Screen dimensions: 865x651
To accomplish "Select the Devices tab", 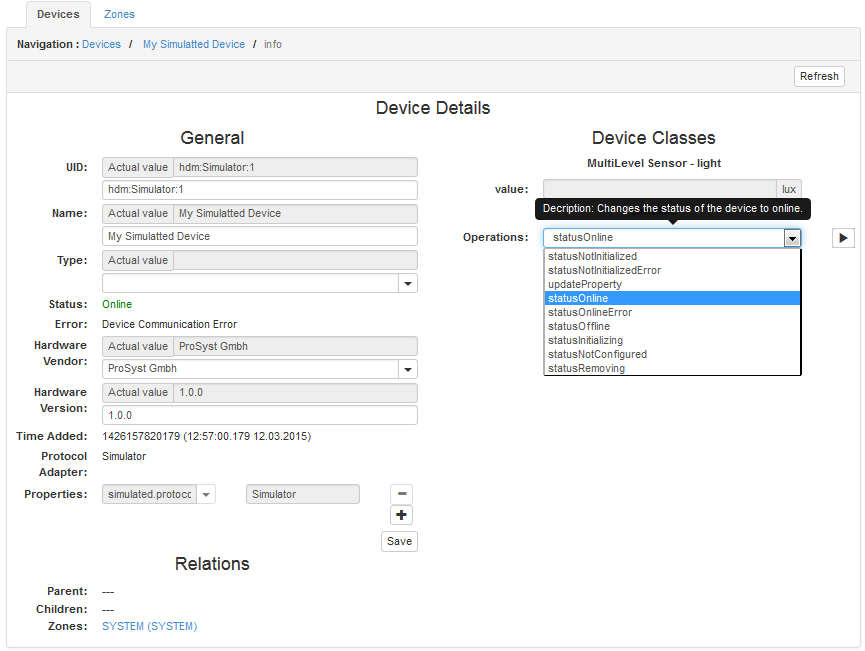I will [x=58, y=14].
